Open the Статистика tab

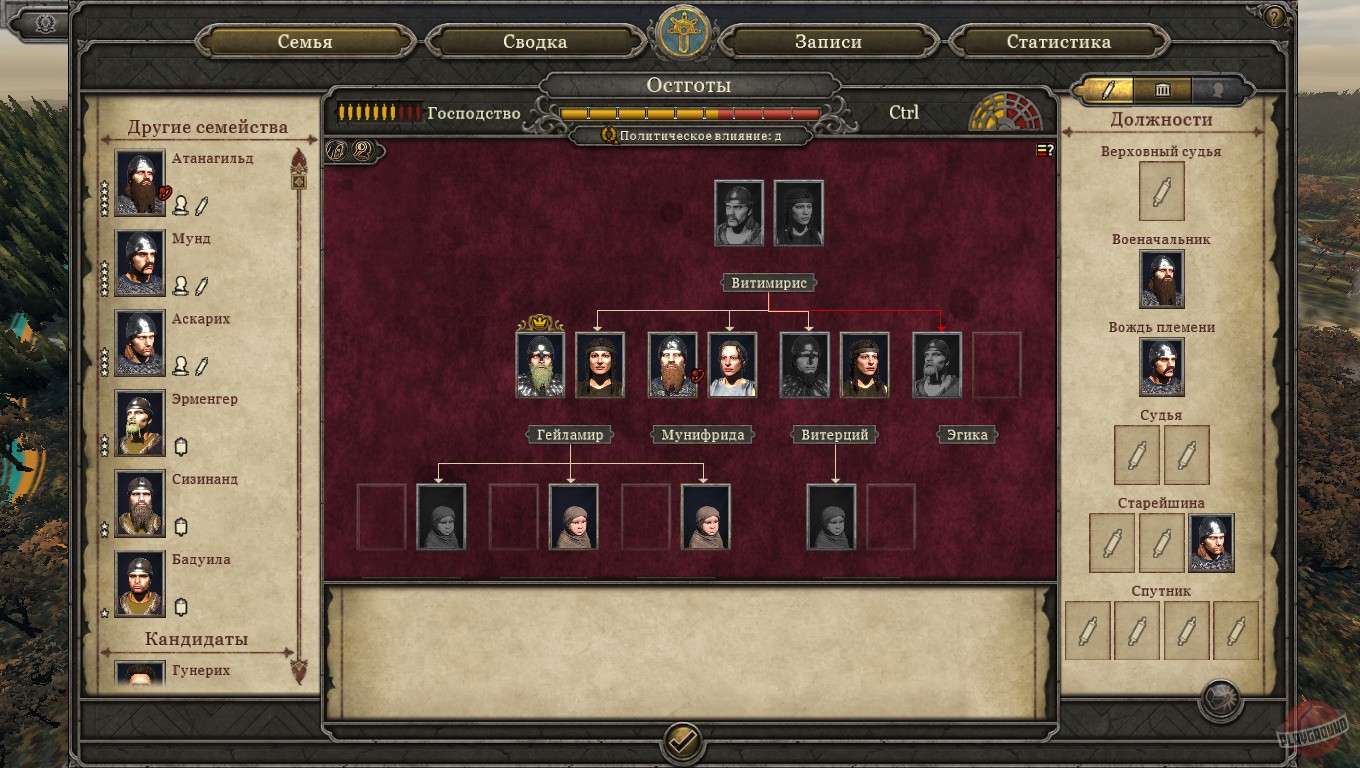click(x=1058, y=42)
